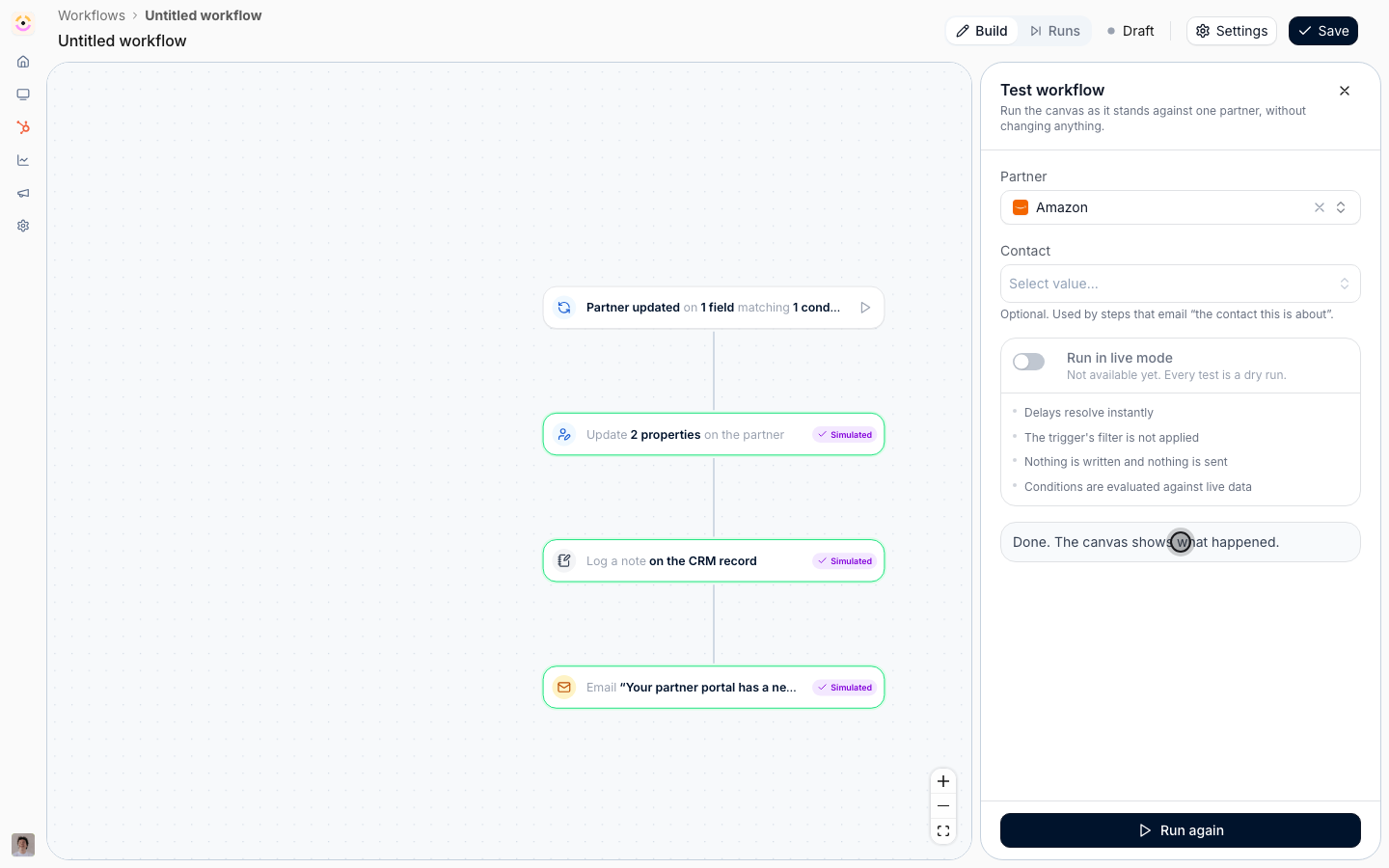Clear the Amazon partner selection
Viewport: 1389px width, 868px height.
coord(1320,207)
